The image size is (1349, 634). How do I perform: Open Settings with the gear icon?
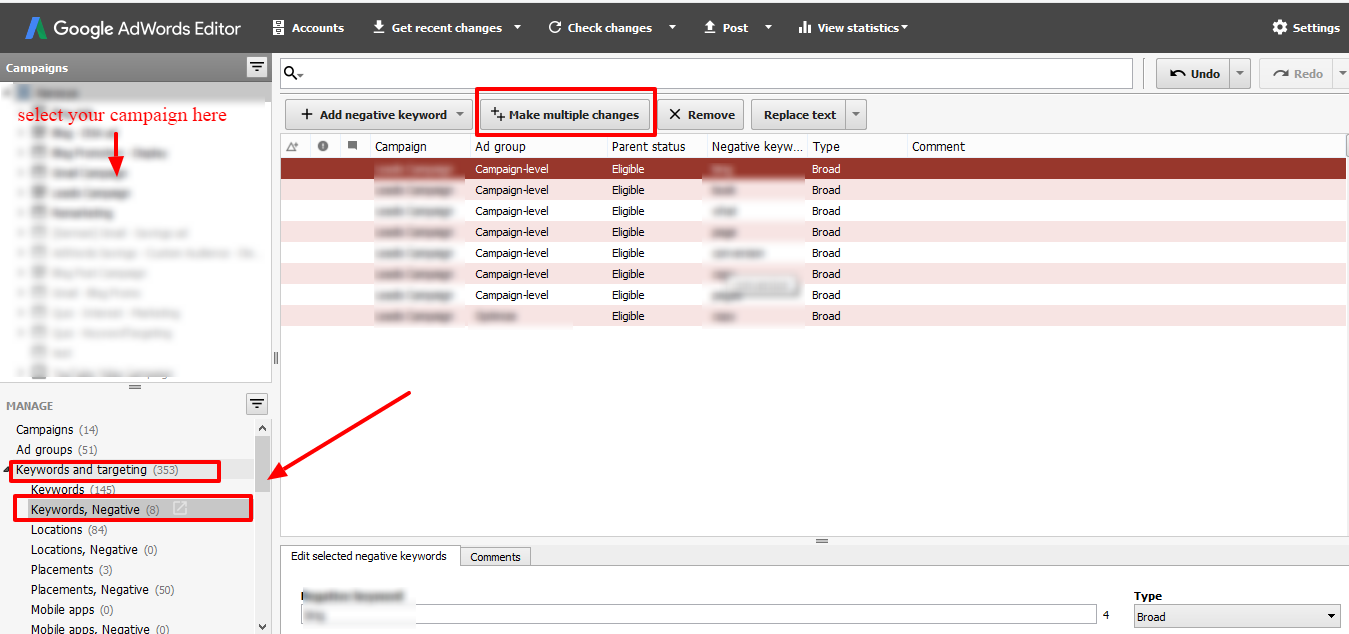(x=1306, y=28)
